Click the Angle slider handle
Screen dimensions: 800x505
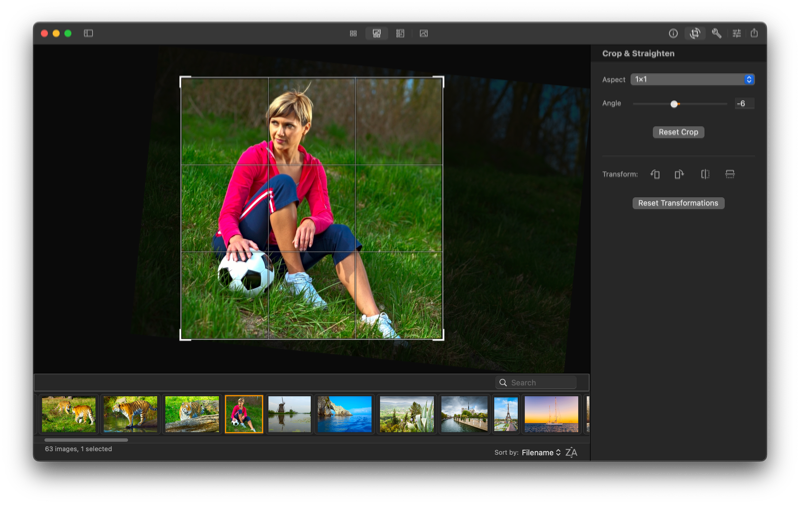674,104
